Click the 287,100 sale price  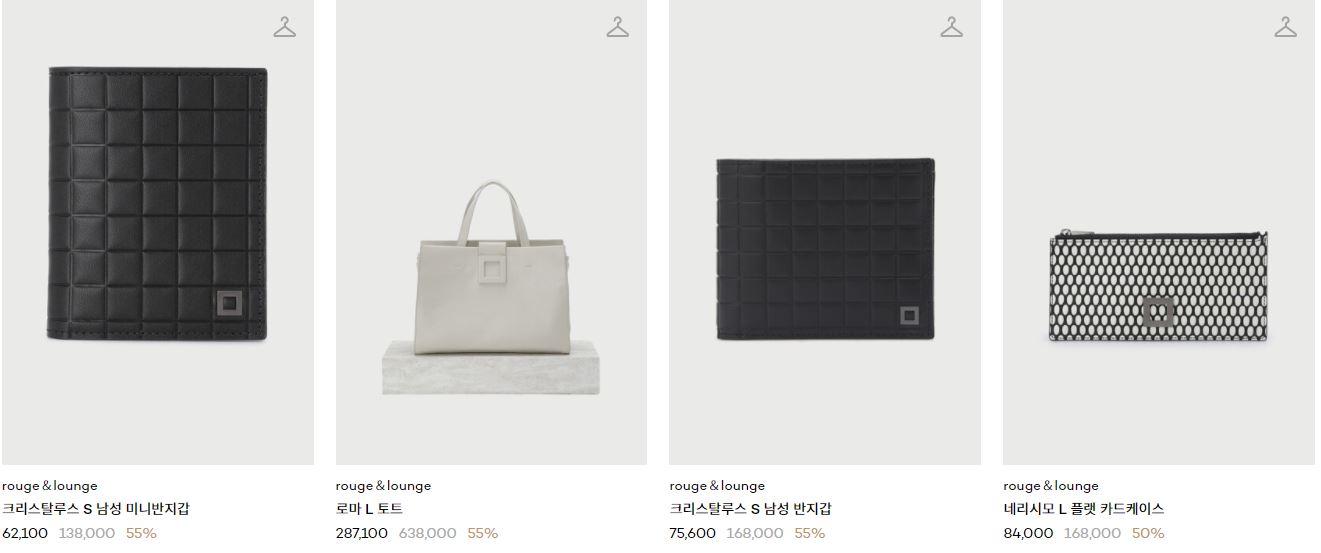[362, 533]
